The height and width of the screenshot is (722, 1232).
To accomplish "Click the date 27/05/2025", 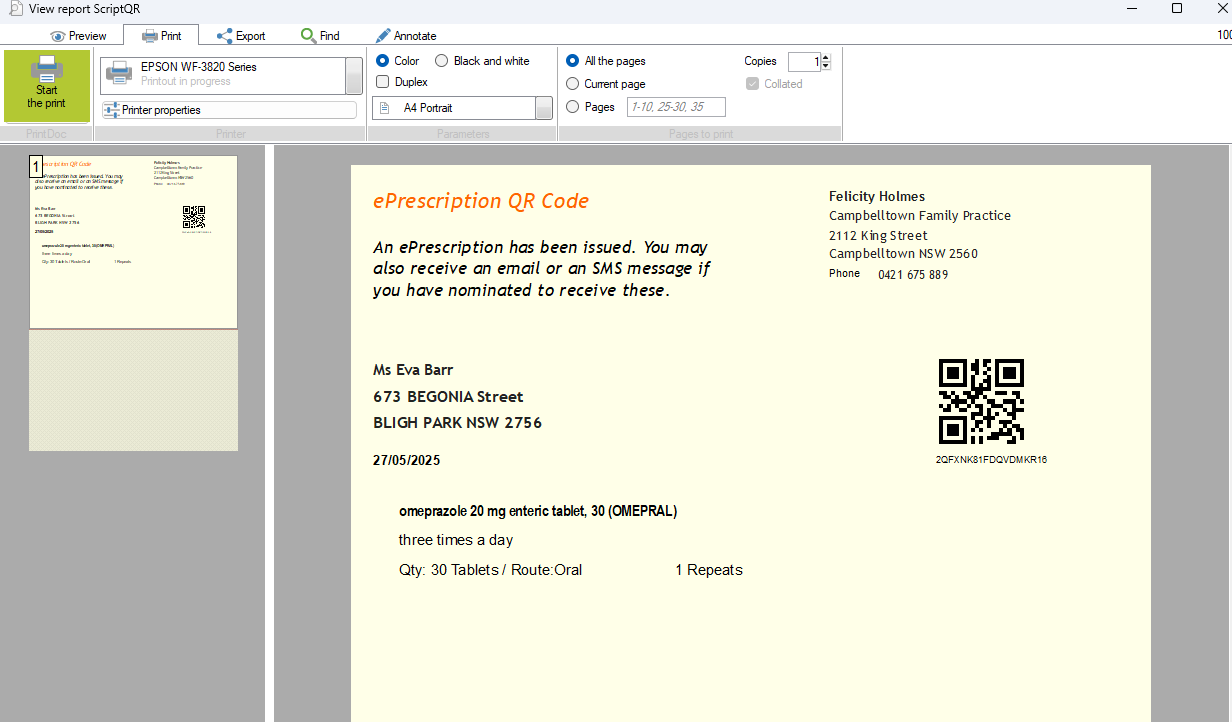I will (x=406, y=461).
